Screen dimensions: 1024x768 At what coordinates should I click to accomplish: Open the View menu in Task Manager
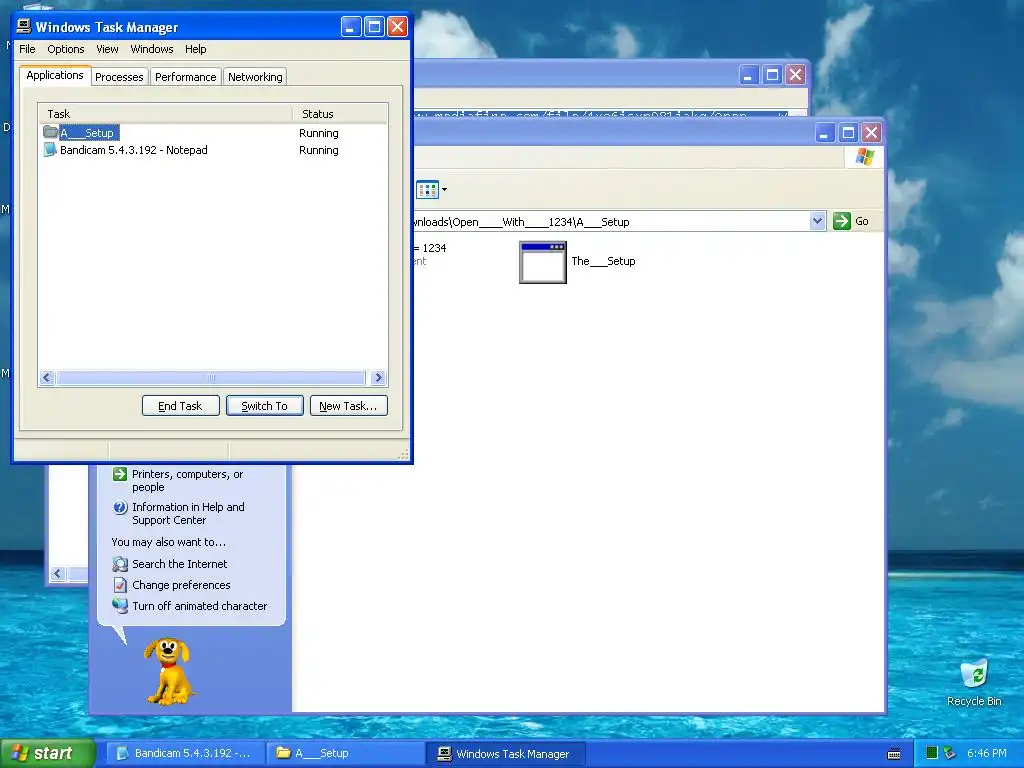[107, 49]
